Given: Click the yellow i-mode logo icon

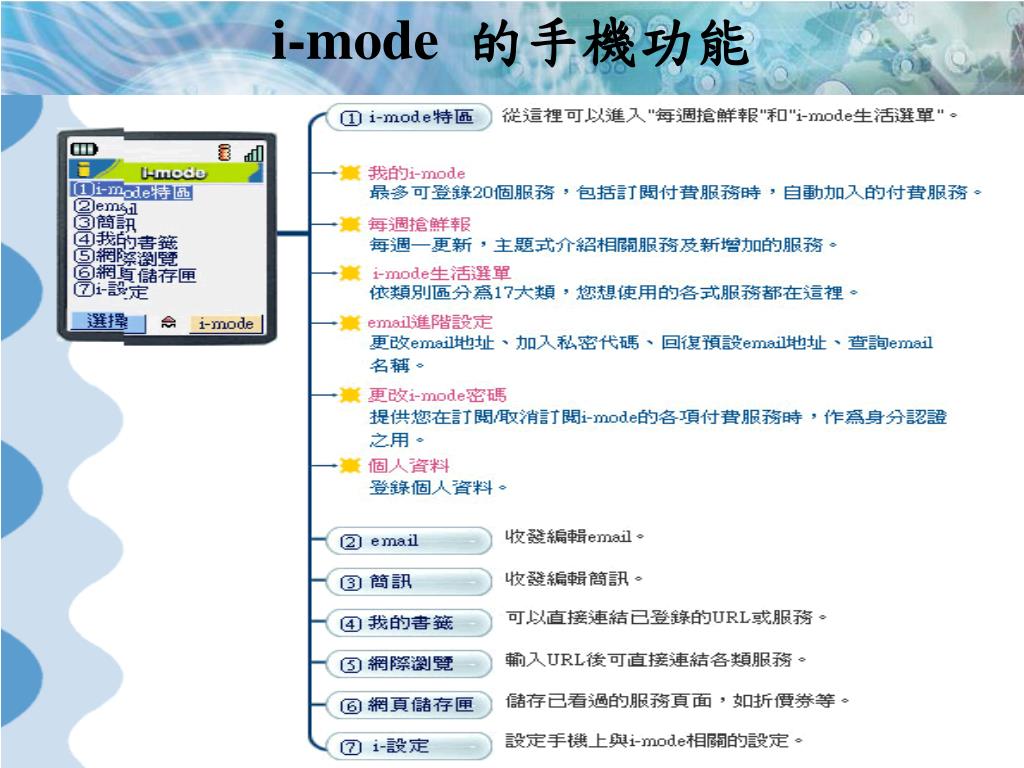Looking at the screenshot, I should (84, 169).
